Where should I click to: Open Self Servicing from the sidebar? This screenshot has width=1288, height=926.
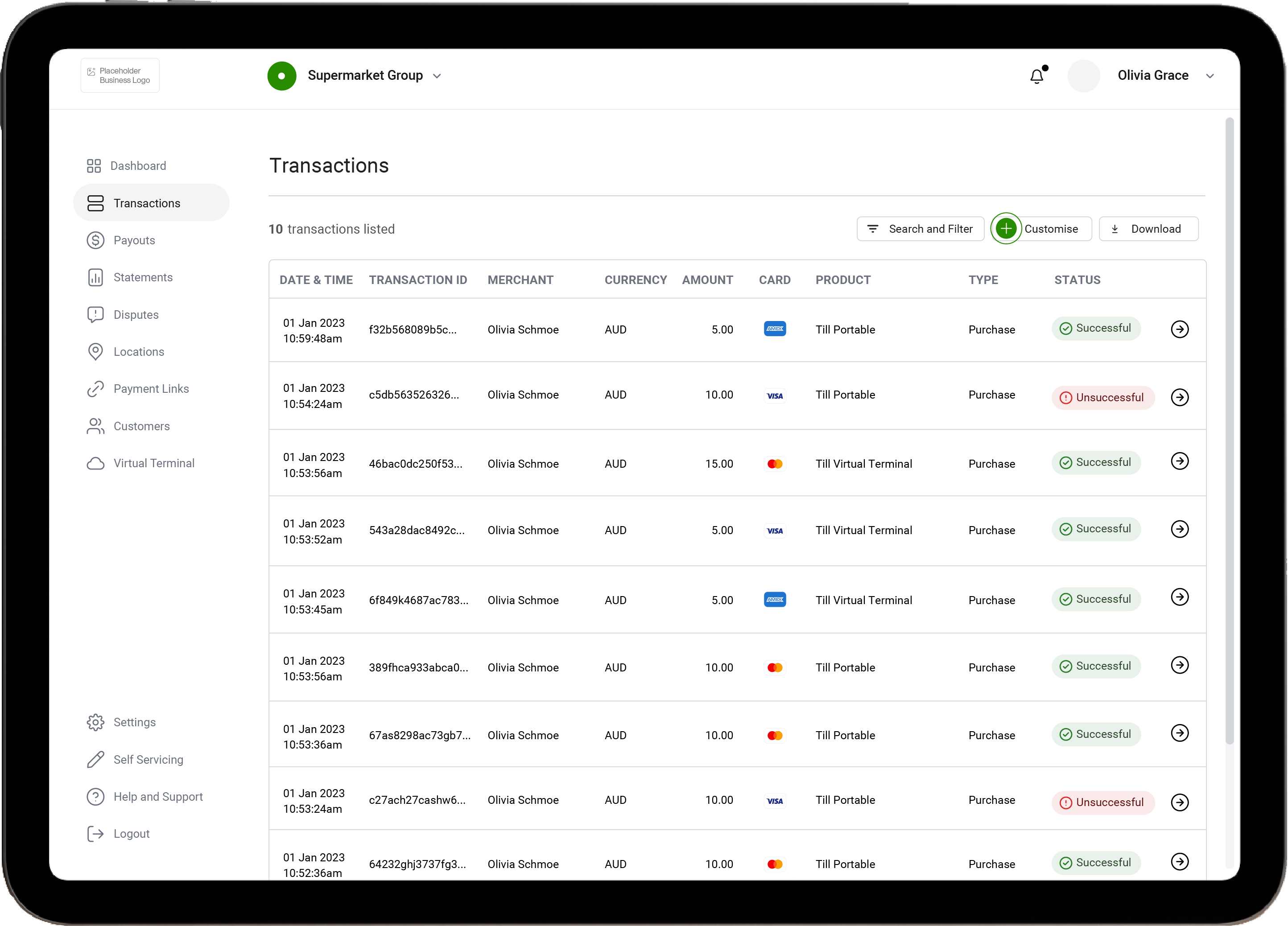pos(135,760)
